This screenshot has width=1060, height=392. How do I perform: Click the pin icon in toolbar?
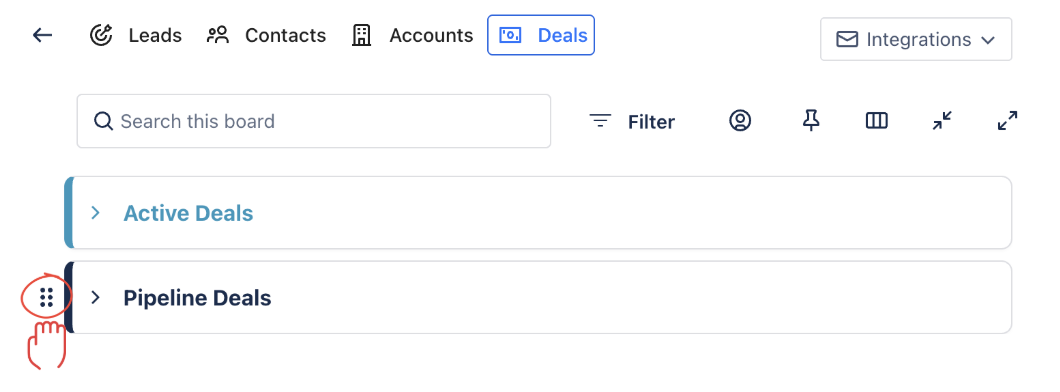point(811,121)
